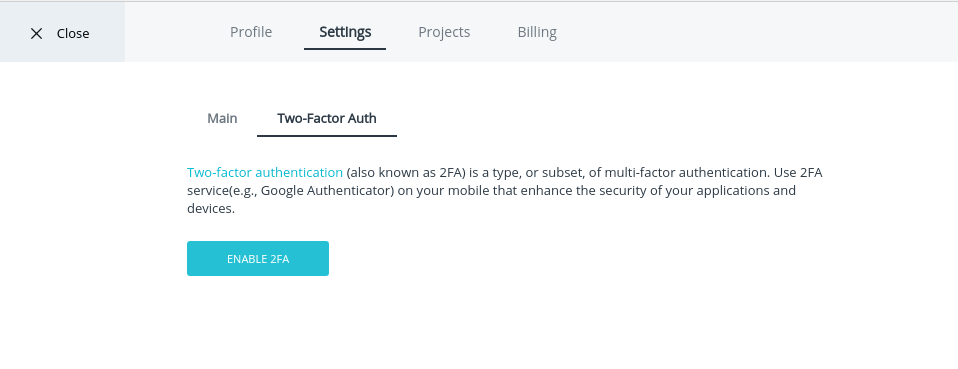Click the X close icon
The width and height of the screenshot is (958, 369).
37,34
